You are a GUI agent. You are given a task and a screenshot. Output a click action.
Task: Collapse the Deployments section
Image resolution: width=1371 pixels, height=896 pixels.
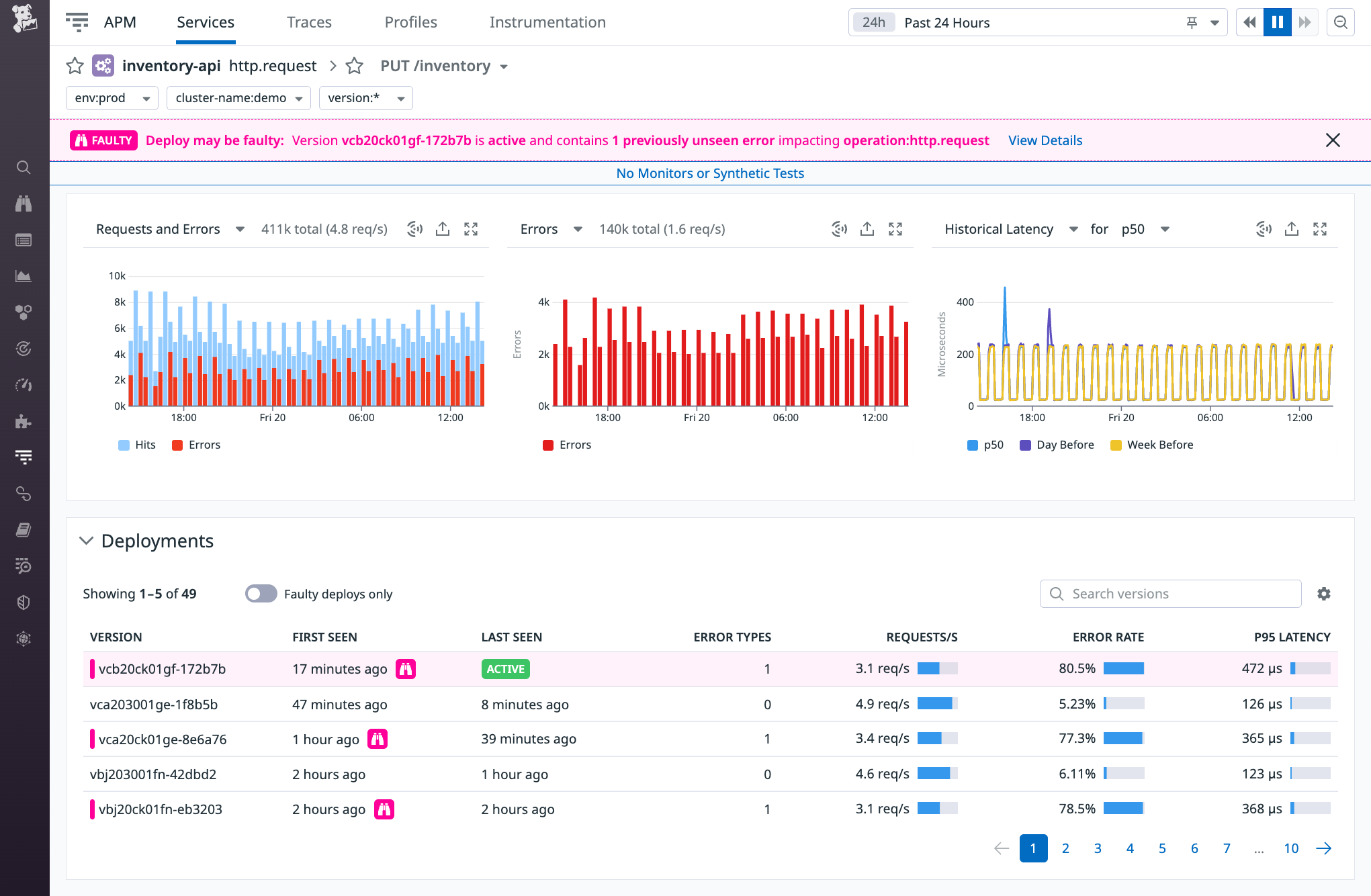click(86, 541)
